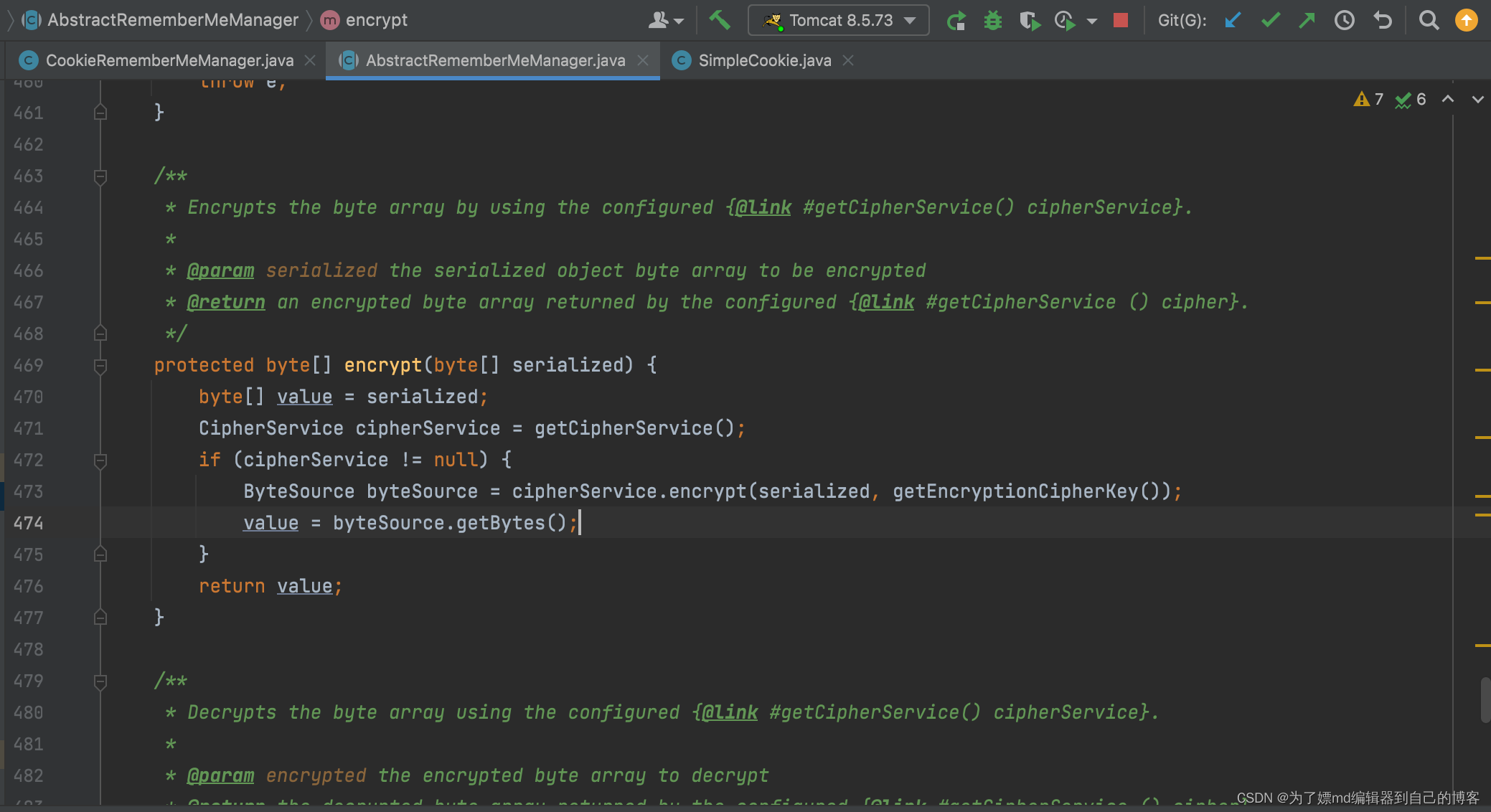The height and width of the screenshot is (812, 1491).
Task: Show Git history with the clock icon
Action: pos(1345,20)
